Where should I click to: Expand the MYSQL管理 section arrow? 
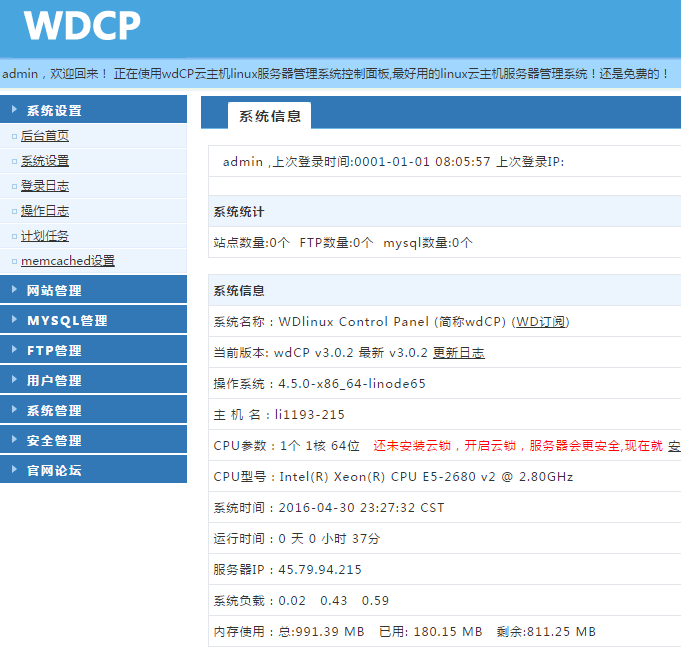pyautogui.click(x=14, y=320)
